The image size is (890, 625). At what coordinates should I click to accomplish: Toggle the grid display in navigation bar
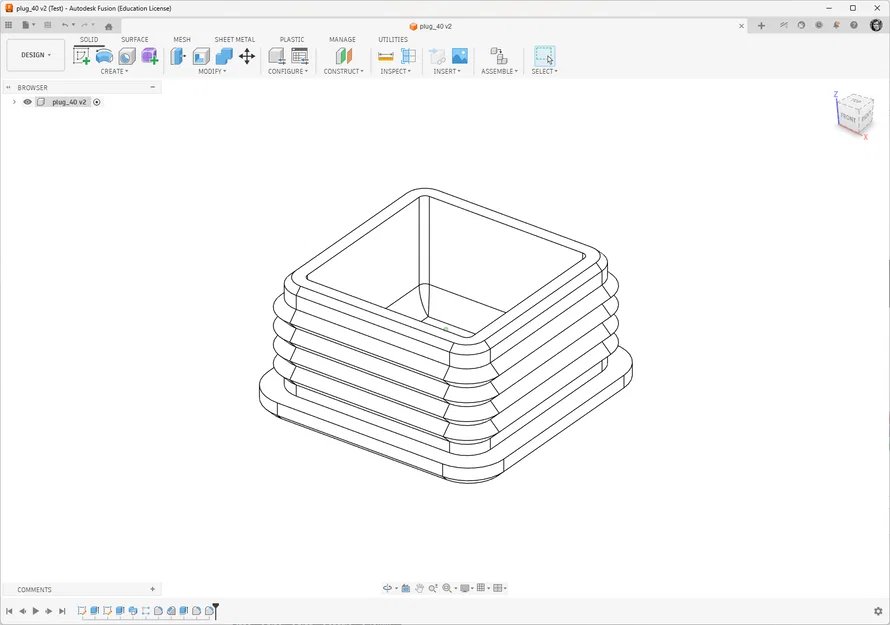(x=480, y=588)
